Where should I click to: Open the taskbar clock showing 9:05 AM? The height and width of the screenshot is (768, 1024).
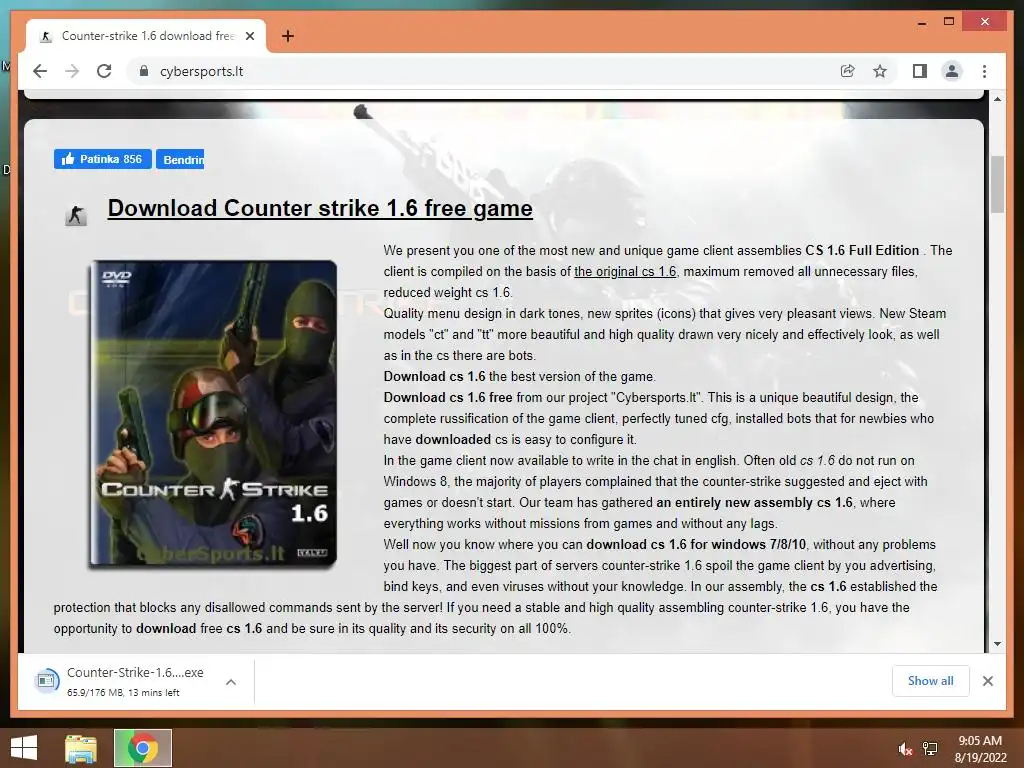pos(980,749)
